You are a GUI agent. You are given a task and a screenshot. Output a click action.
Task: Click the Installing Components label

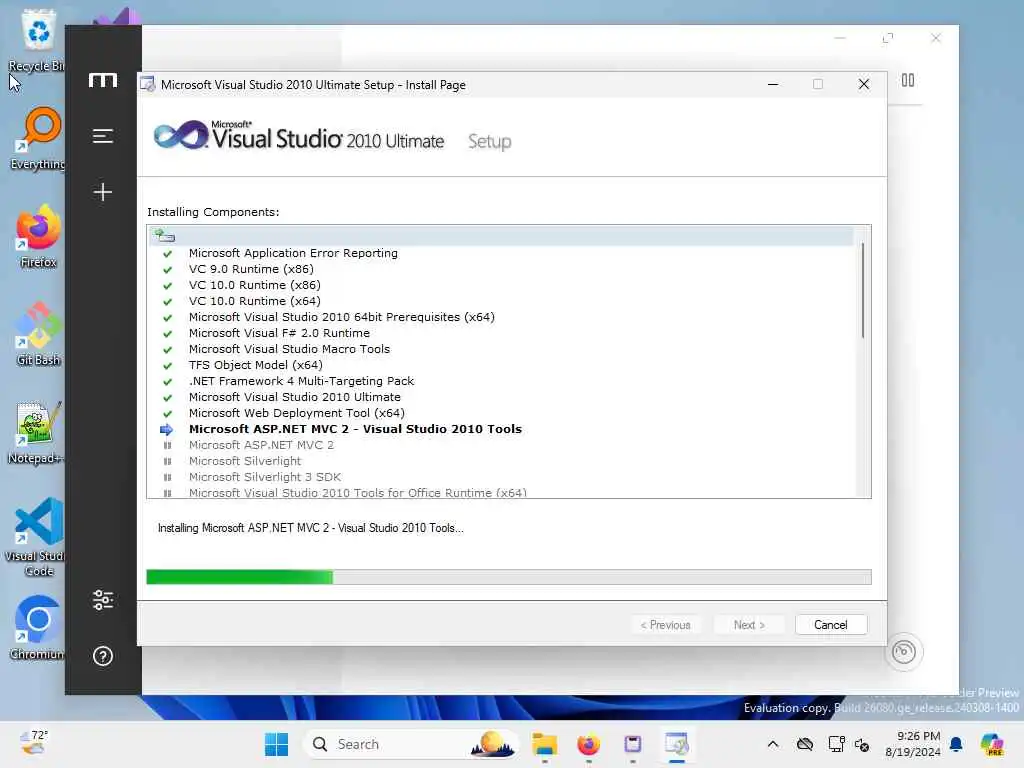click(213, 212)
